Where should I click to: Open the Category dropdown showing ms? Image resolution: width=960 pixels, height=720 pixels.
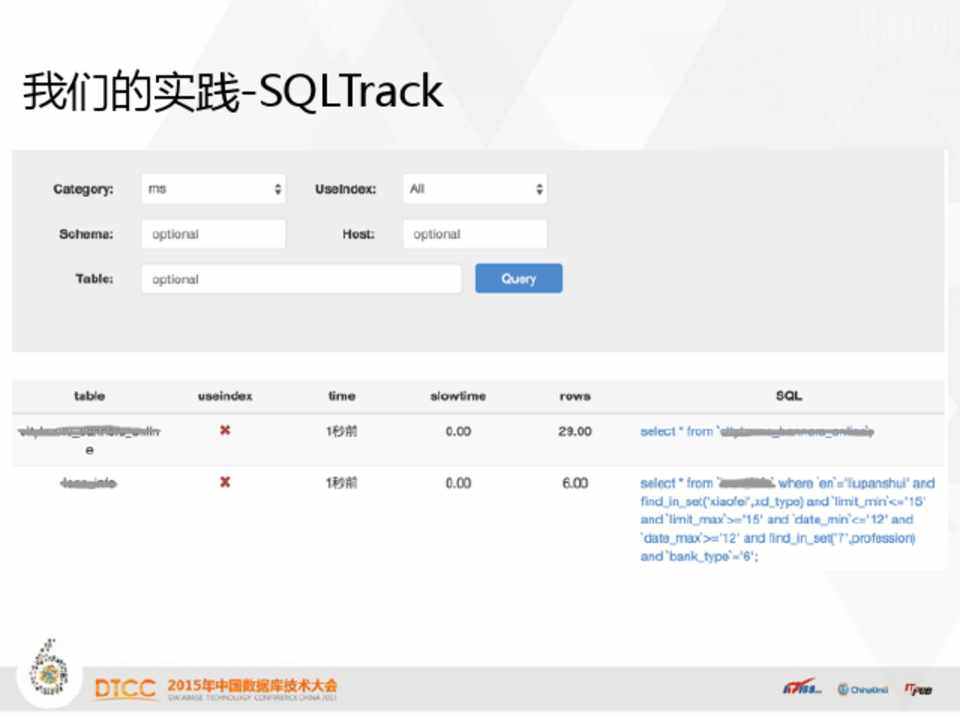[x=213, y=189]
